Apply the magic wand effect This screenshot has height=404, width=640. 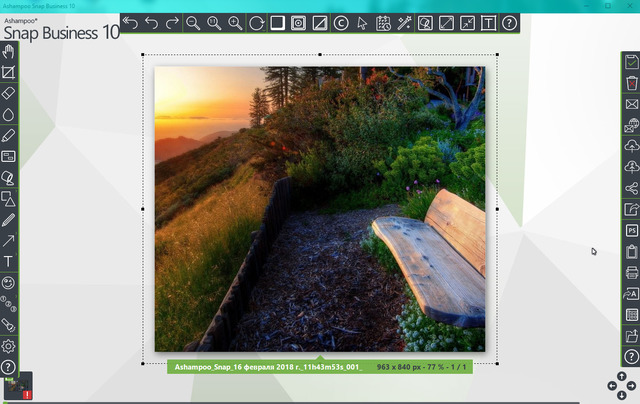(404, 22)
